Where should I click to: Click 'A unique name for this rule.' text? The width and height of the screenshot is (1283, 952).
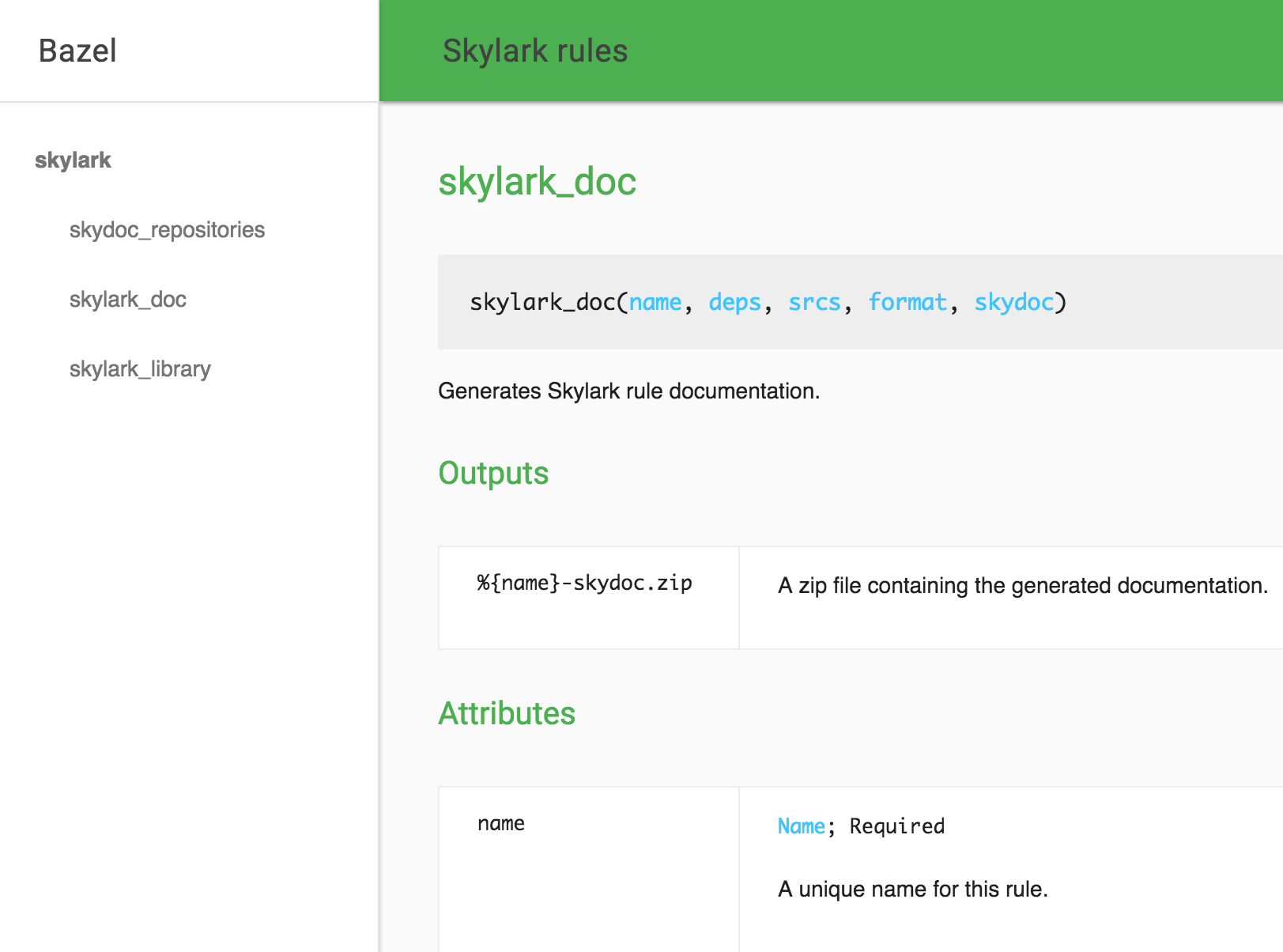913,890
